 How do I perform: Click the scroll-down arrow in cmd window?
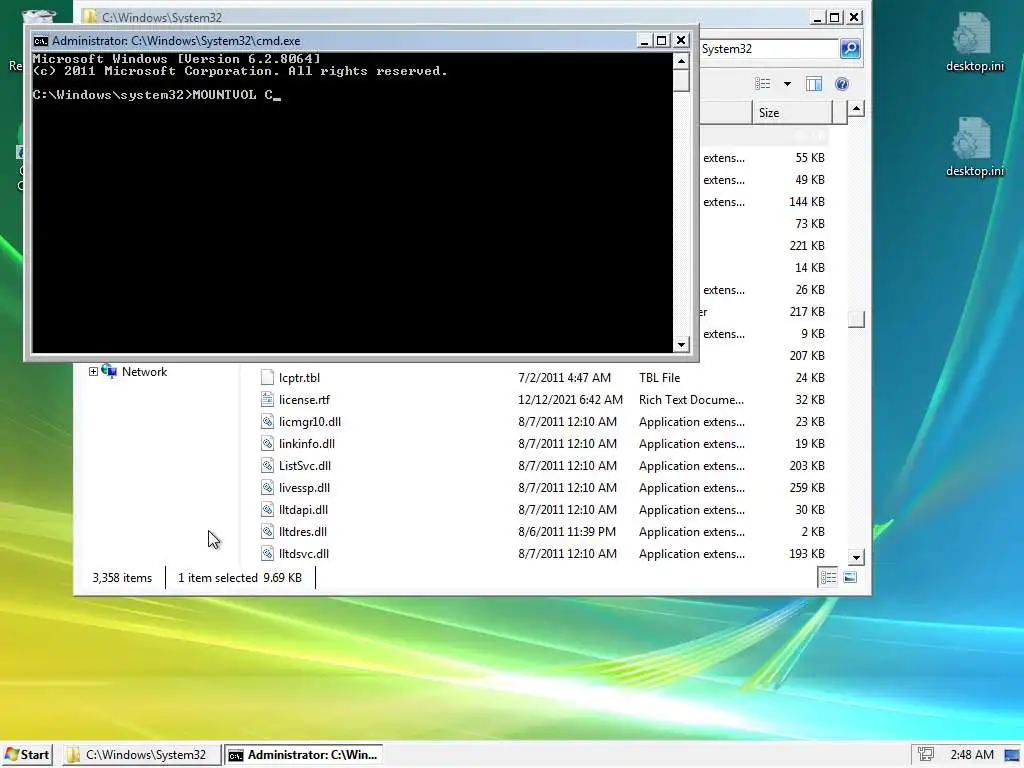pos(682,344)
